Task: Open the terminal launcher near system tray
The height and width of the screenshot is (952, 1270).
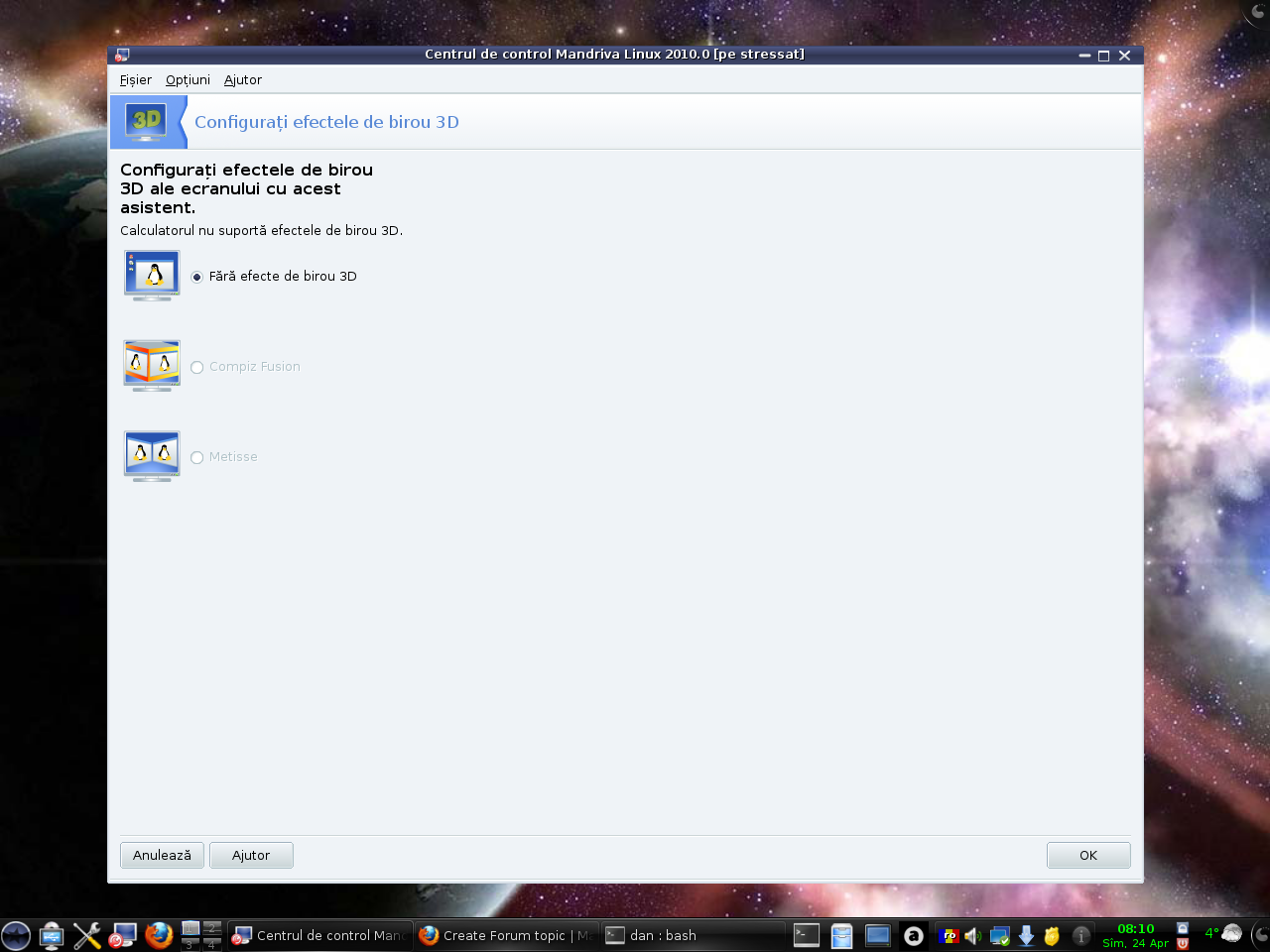Action: [807, 935]
